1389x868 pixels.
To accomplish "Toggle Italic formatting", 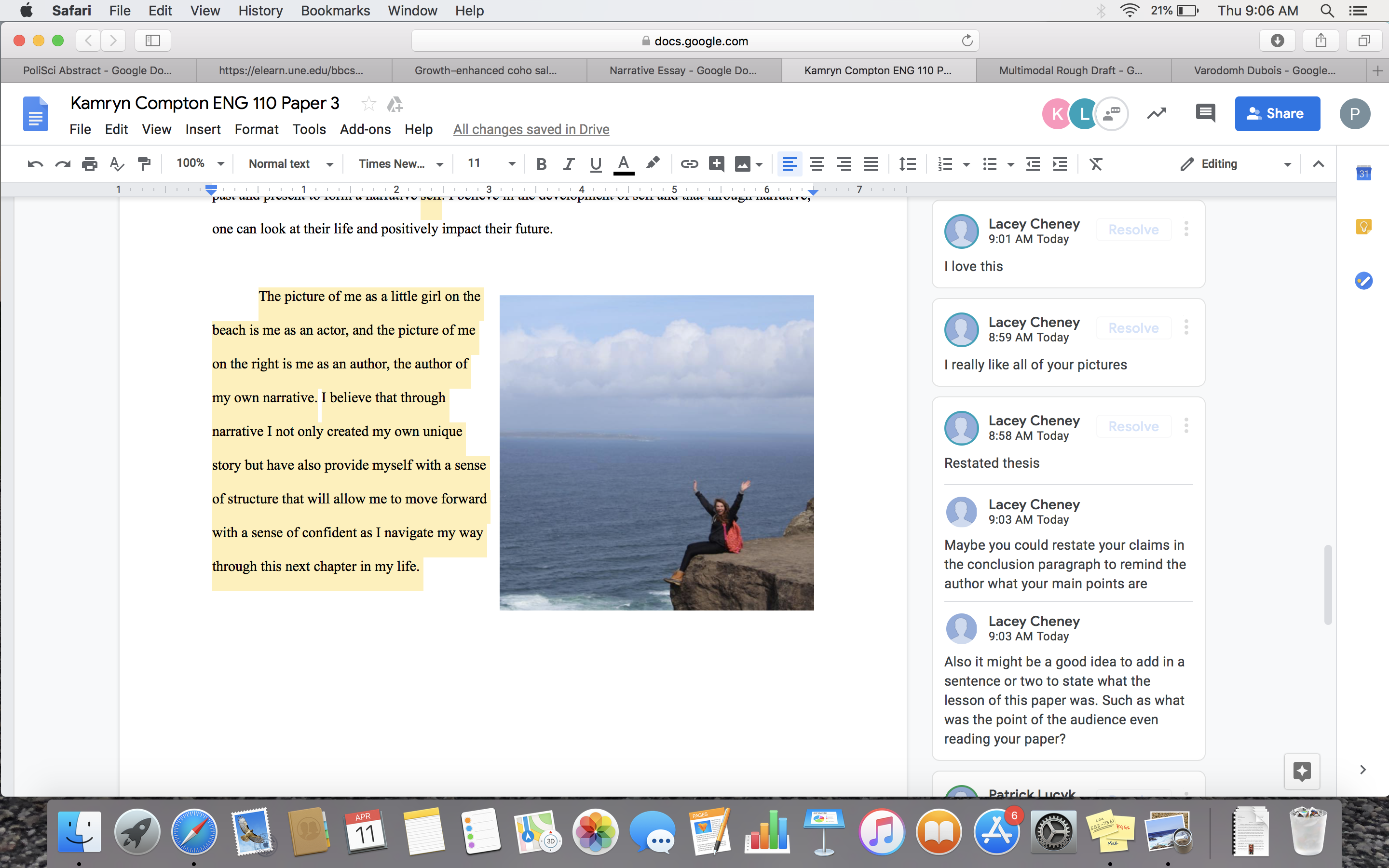I will pyautogui.click(x=568, y=164).
